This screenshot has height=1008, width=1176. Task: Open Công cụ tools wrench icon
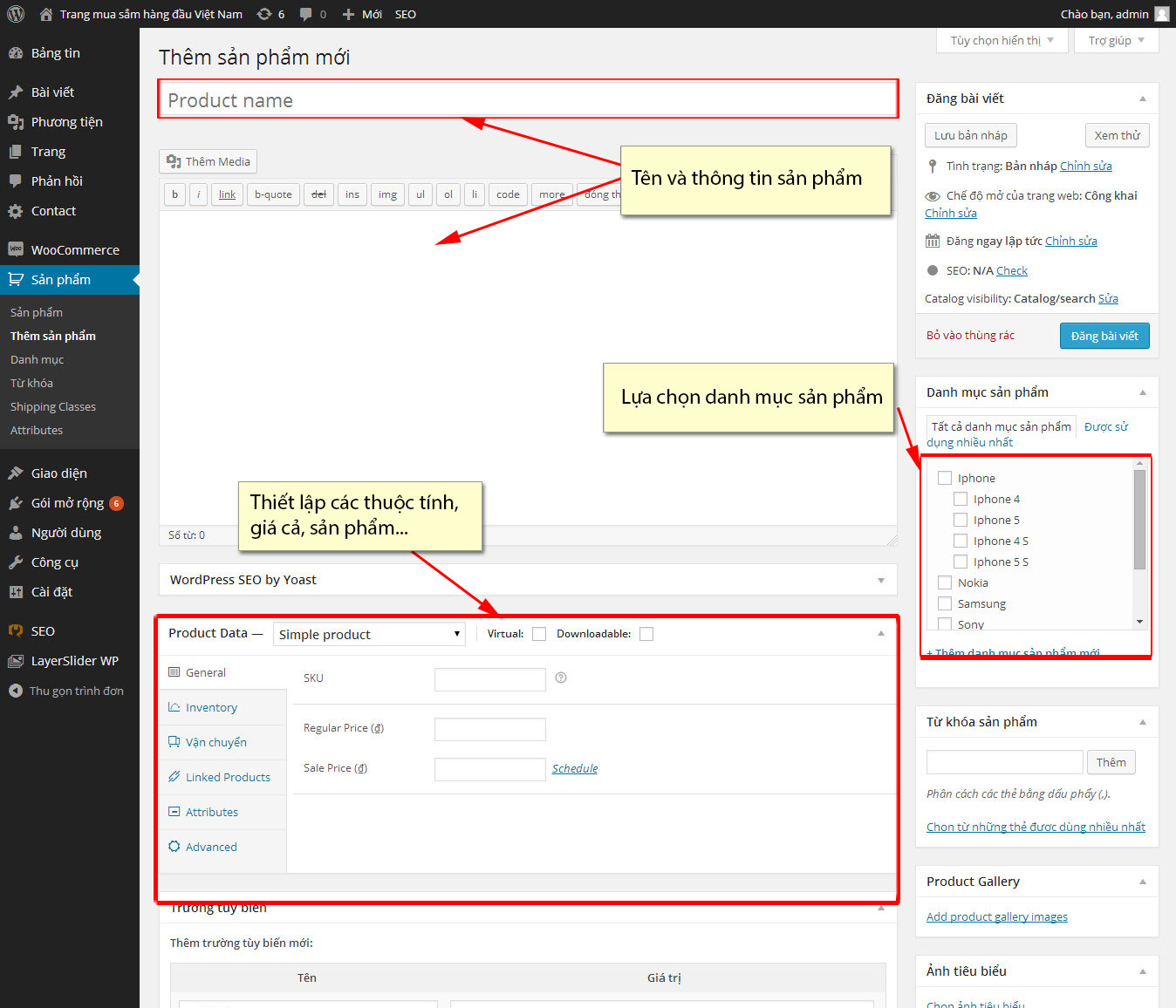pos(16,562)
